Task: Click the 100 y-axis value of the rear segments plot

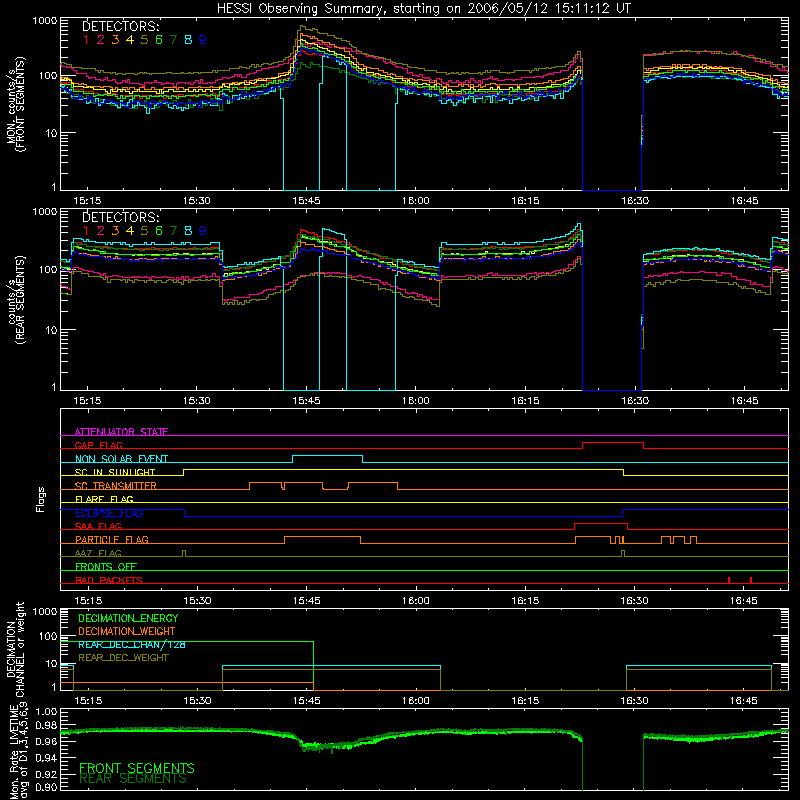Action: (x=48, y=270)
